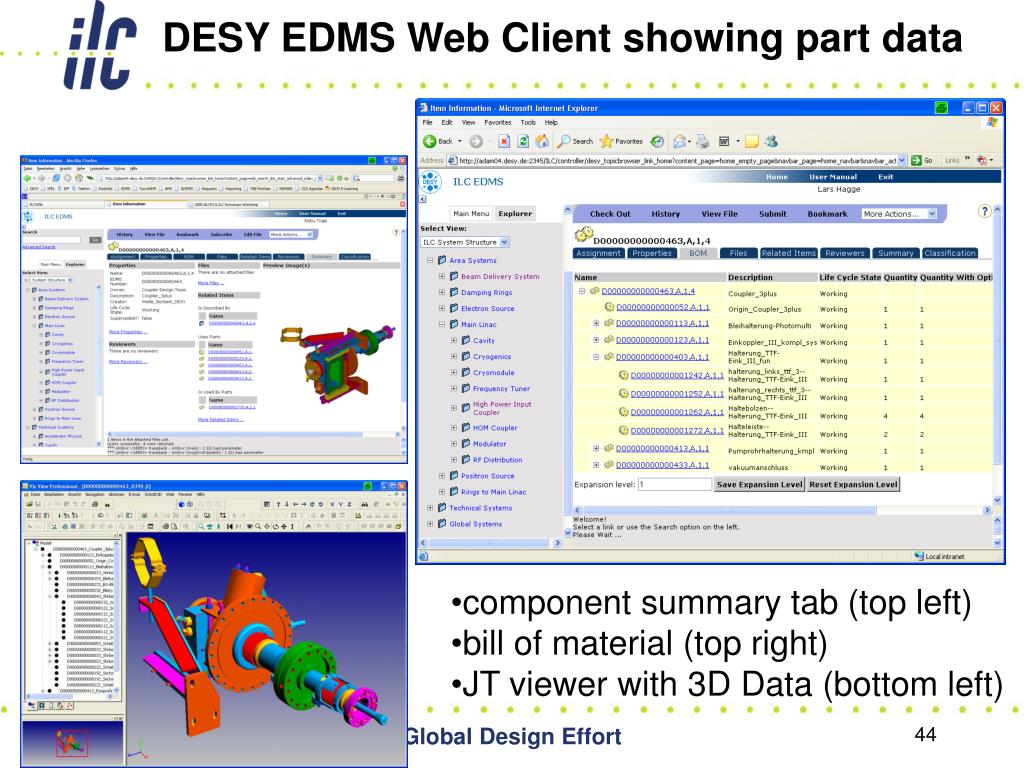Click Save Expansion Level button

pos(760,485)
